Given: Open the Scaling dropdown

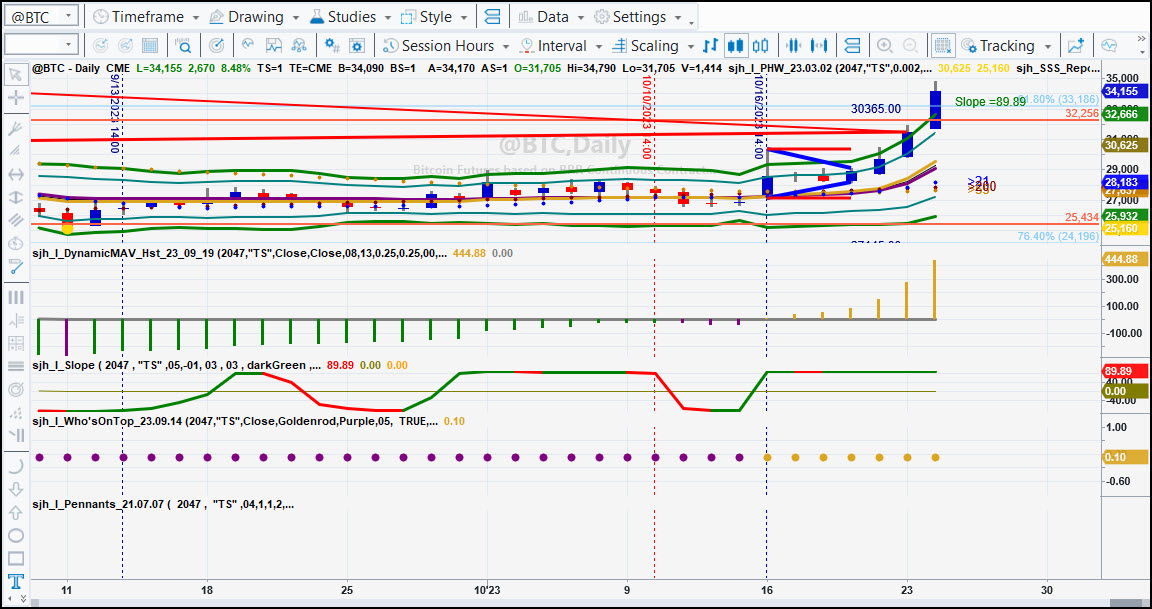Looking at the screenshot, I should coord(652,46).
